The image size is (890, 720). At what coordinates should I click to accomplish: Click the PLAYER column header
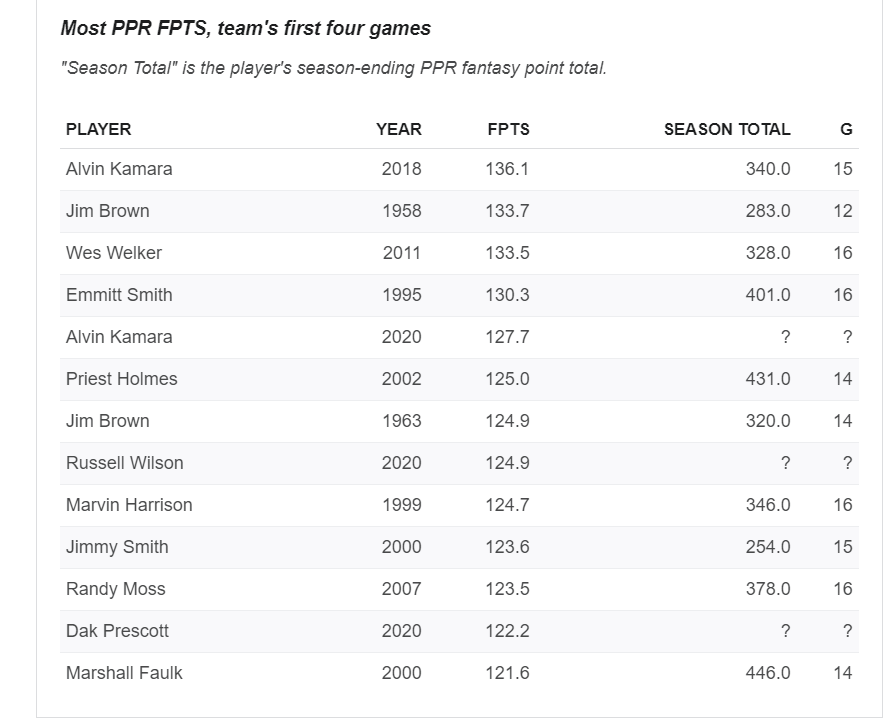pos(98,129)
